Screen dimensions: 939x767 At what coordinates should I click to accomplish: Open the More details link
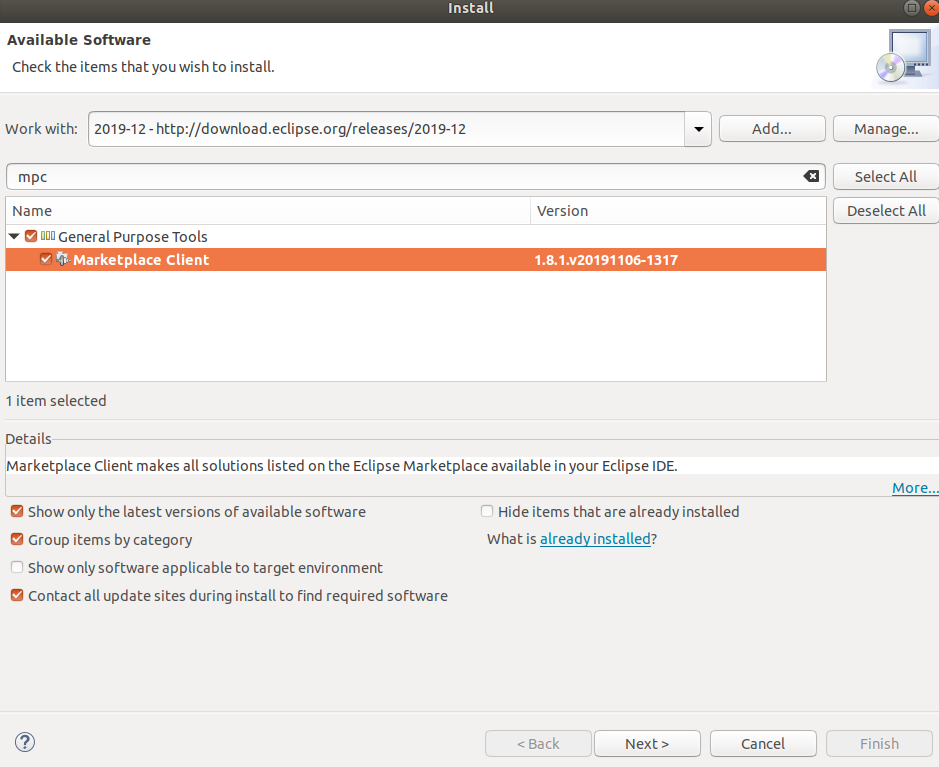(x=914, y=487)
